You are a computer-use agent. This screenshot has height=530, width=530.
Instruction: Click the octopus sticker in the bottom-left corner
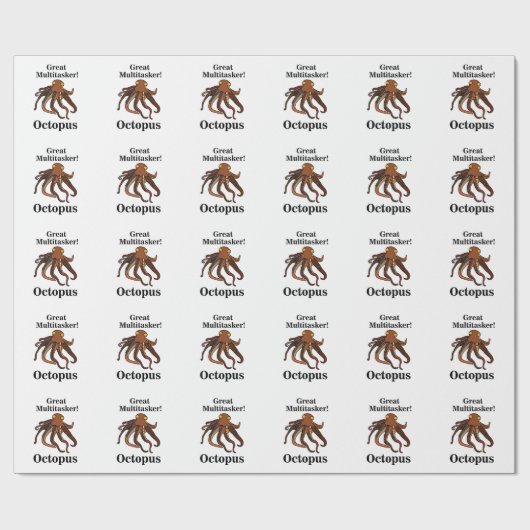[56, 431]
